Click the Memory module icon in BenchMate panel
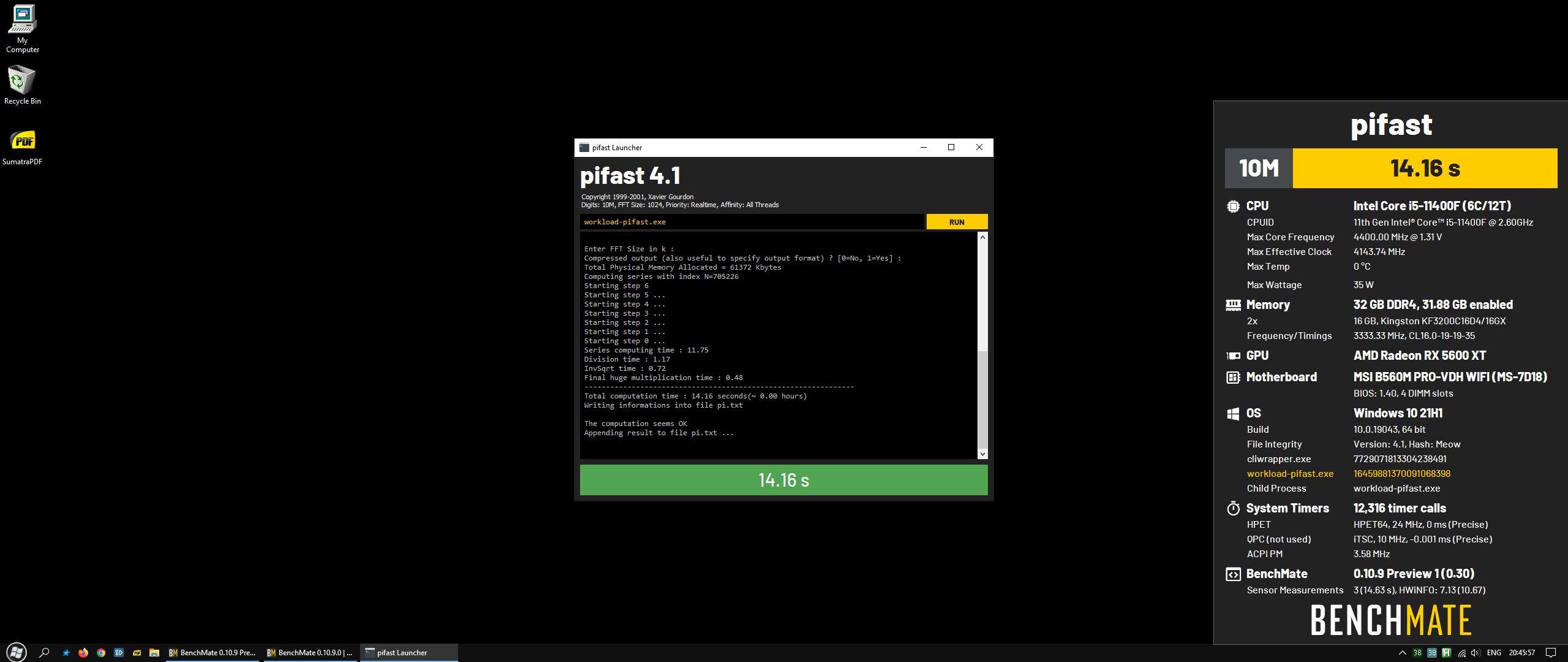This screenshot has height=662, width=1568. coord(1233,305)
